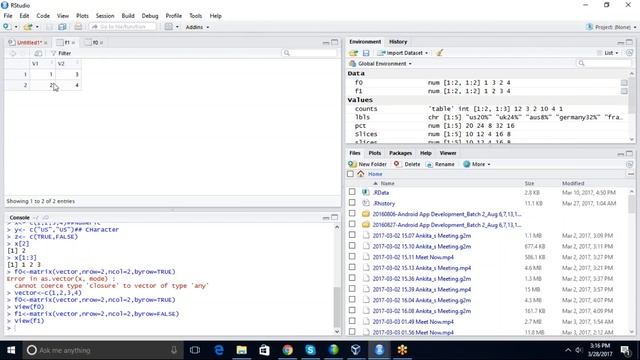Click the Filter icon in data viewer

(53, 53)
